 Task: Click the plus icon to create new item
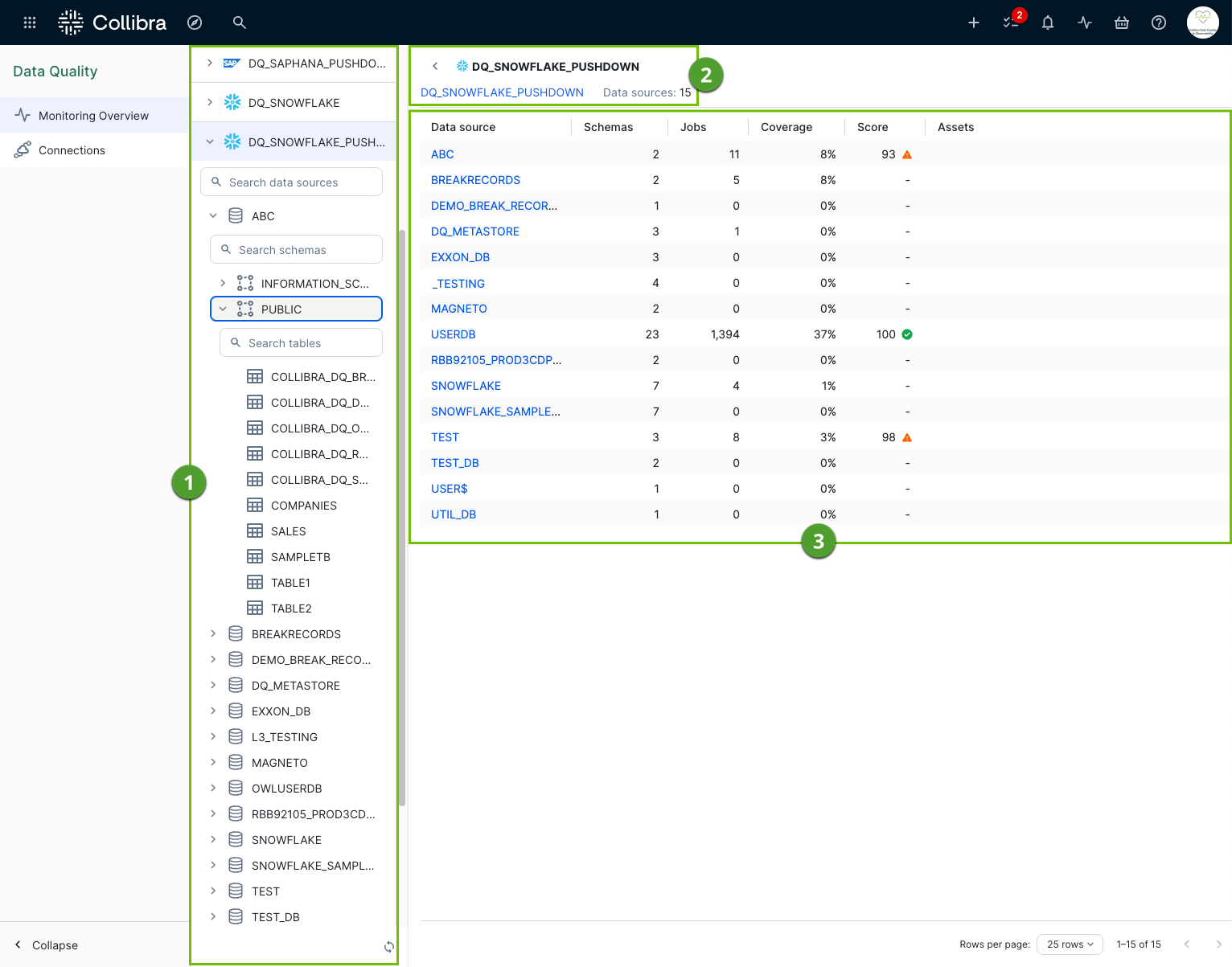click(973, 23)
